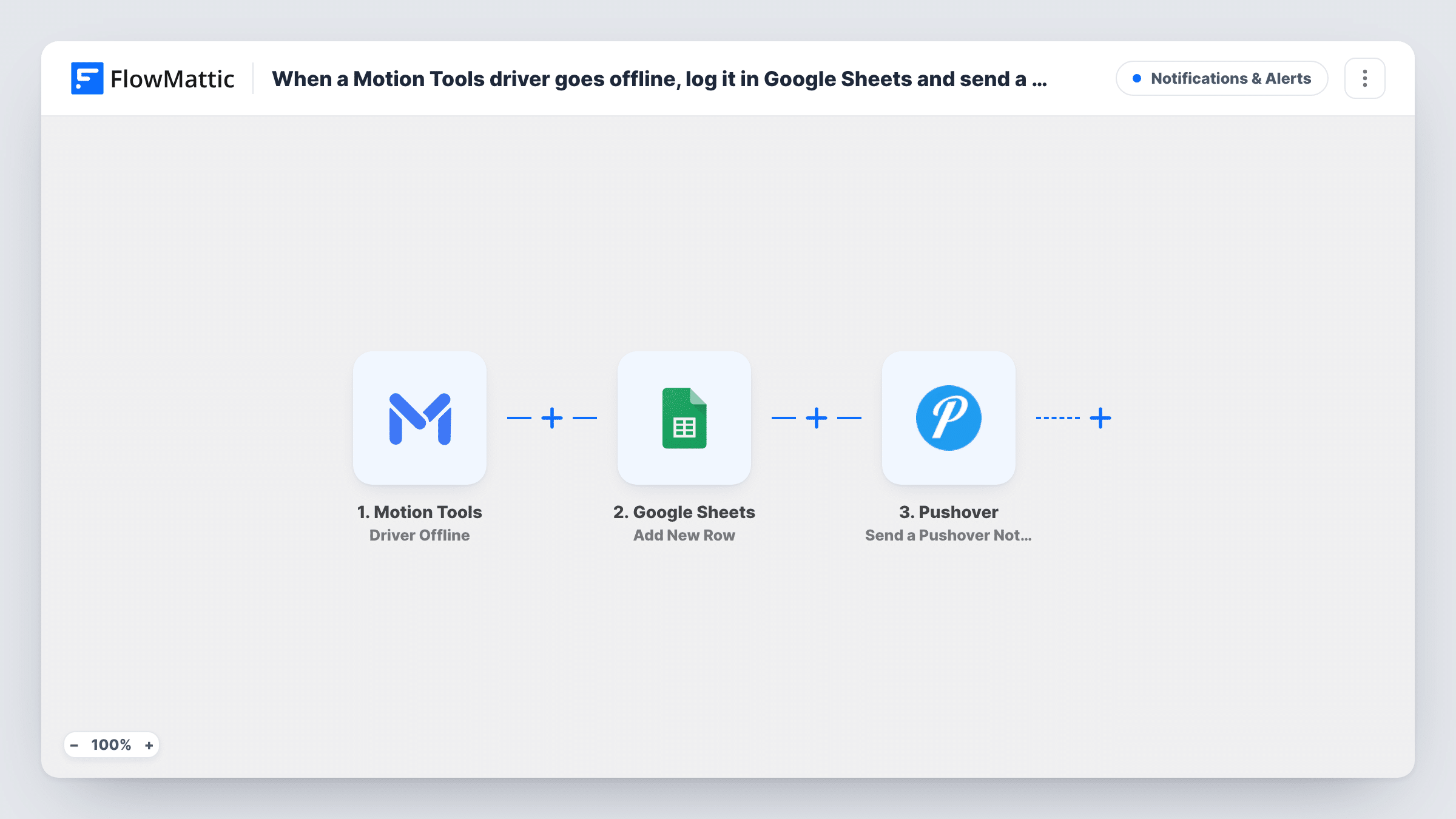Click the Notifications & Alerts category tag
Screen dimensions: 1456x819
(x=1222, y=78)
